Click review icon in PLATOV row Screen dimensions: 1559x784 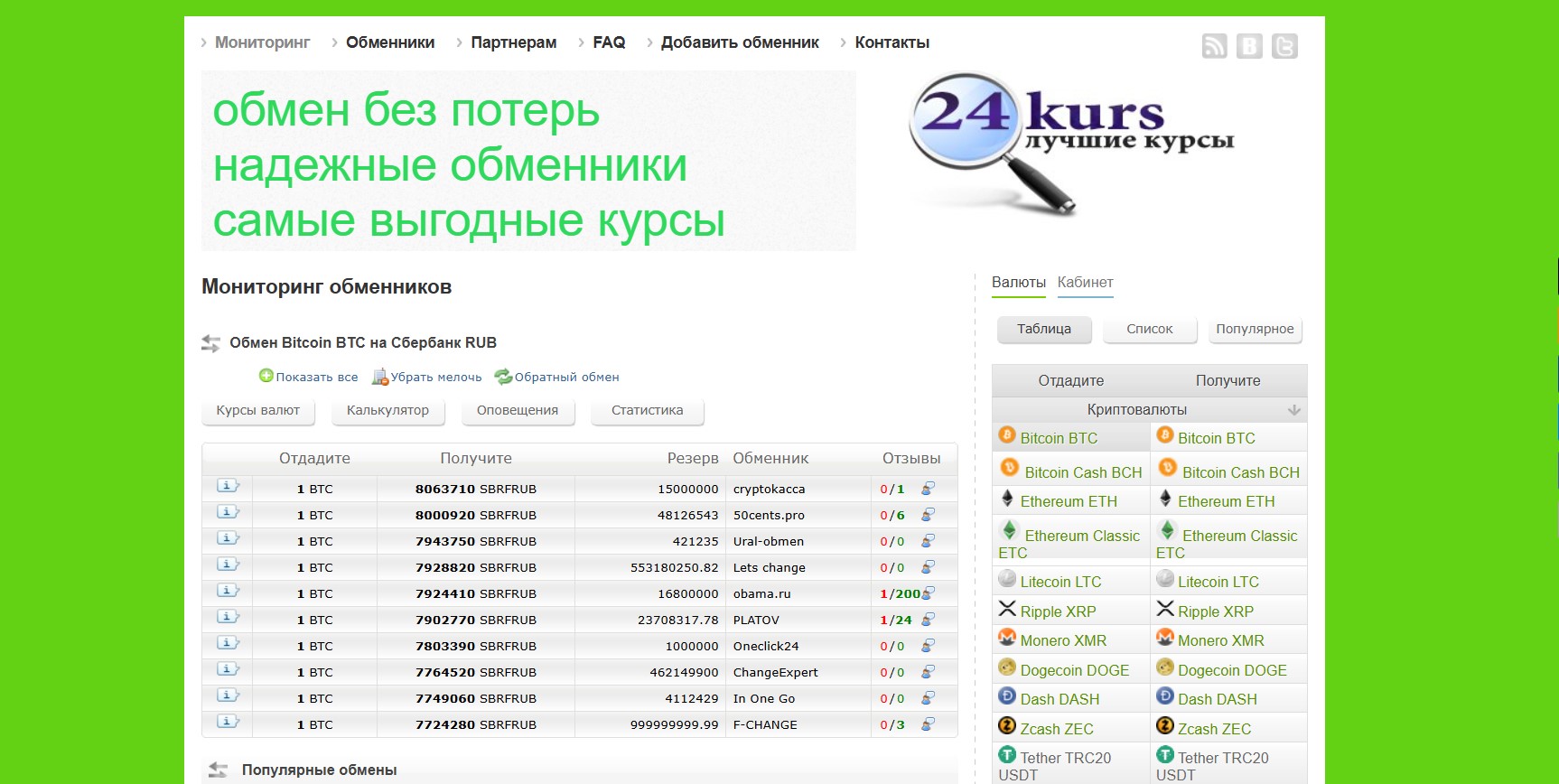(x=928, y=619)
